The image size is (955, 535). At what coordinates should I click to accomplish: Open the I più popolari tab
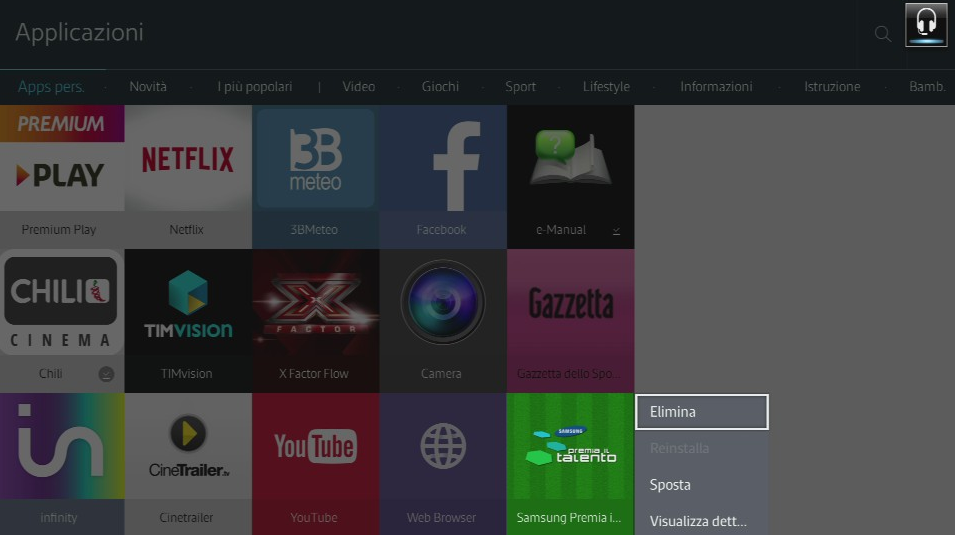(x=255, y=87)
